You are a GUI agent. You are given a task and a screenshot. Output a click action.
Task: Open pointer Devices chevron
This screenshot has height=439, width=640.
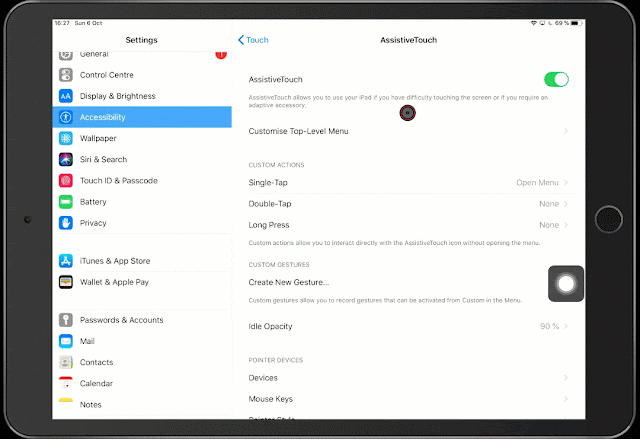pos(566,378)
